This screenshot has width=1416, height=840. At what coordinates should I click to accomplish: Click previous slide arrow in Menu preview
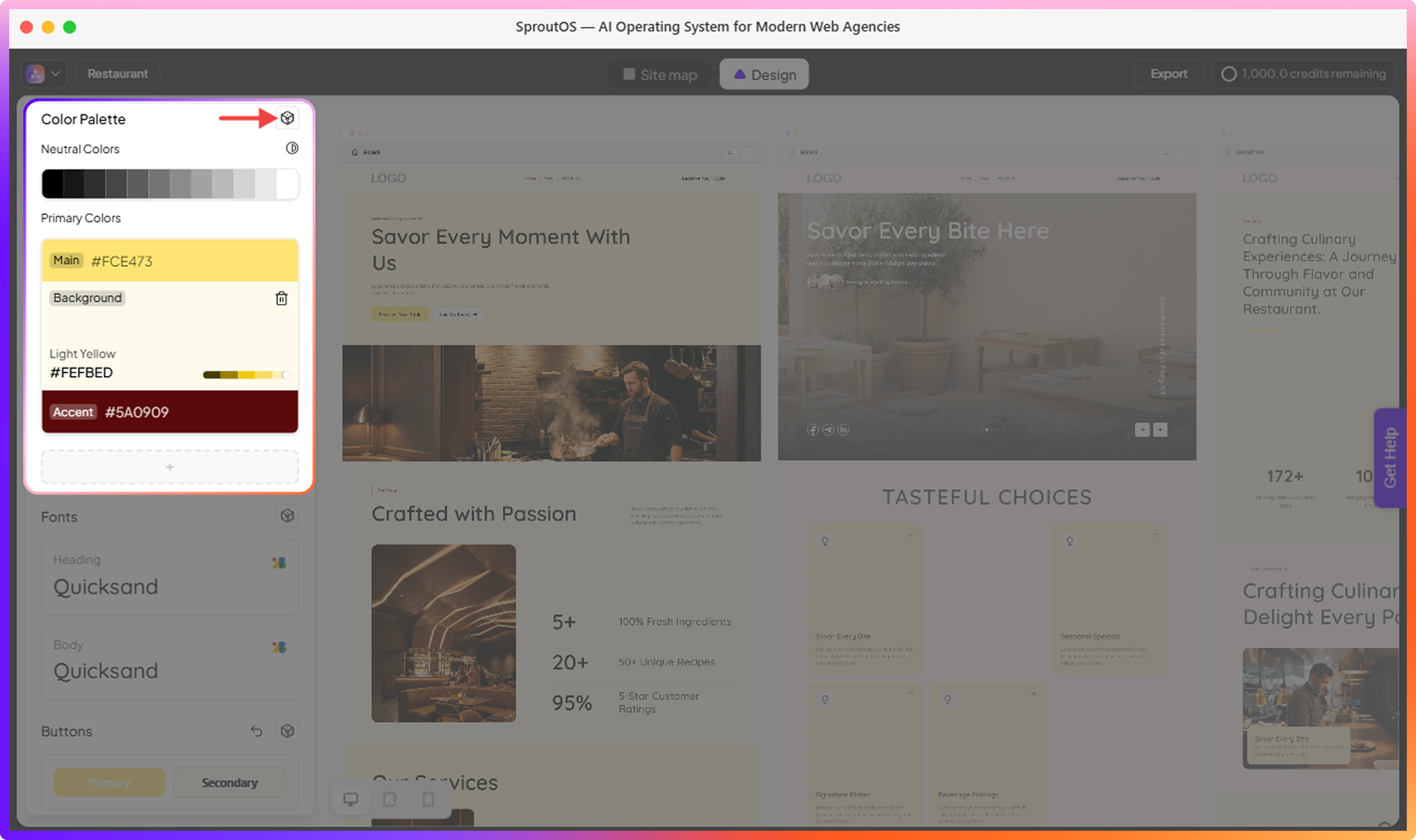(1143, 430)
